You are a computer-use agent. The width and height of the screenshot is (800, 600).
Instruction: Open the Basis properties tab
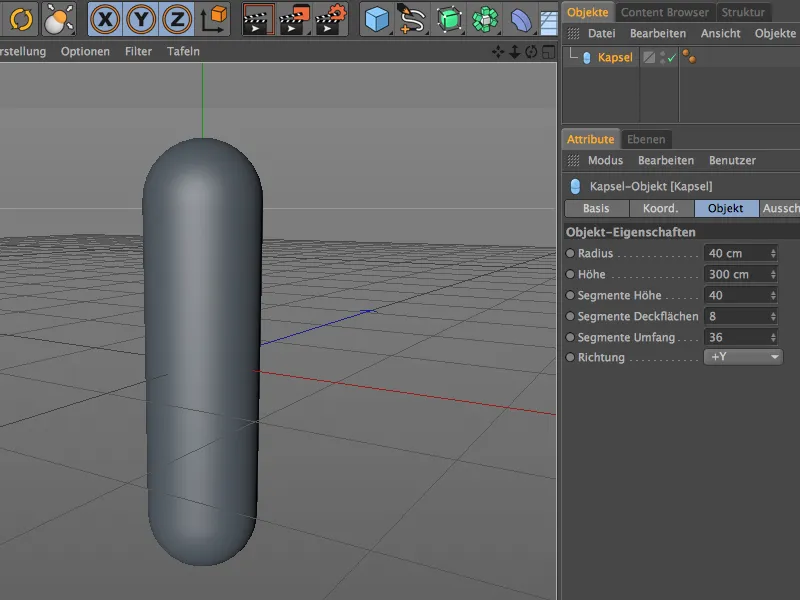click(596, 208)
